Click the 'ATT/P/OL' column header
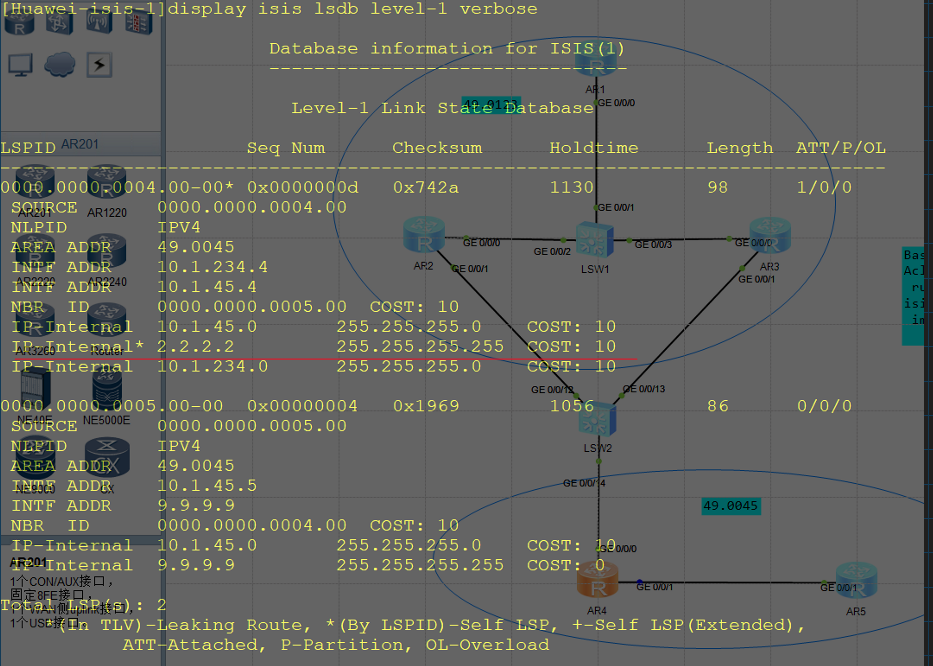This screenshot has width=933, height=666. coord(841,148)
